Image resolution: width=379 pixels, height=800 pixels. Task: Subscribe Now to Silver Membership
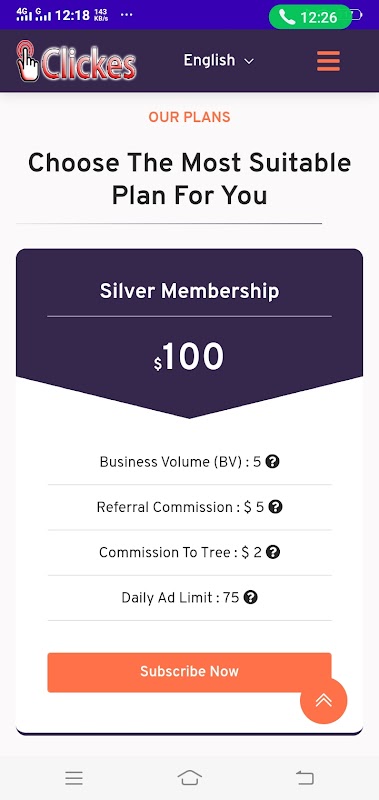tap(189, 672)
